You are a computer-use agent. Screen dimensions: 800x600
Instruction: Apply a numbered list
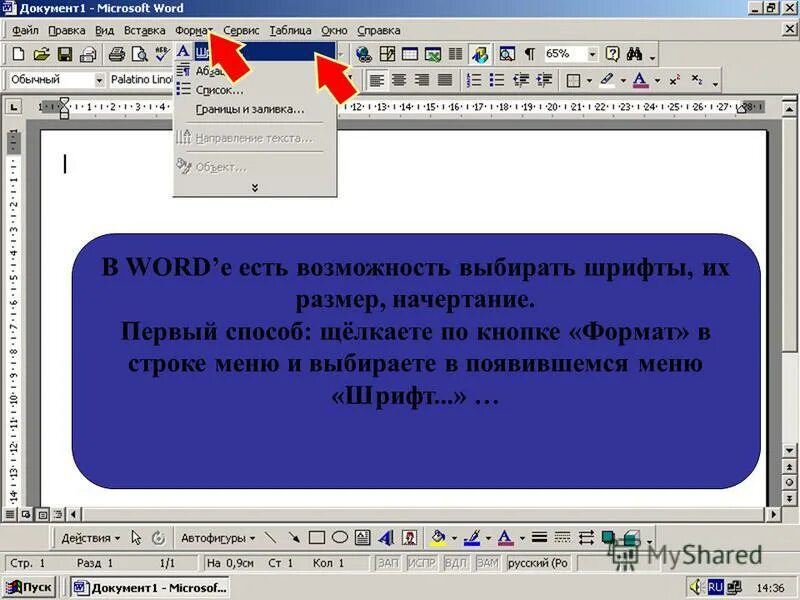474,80
